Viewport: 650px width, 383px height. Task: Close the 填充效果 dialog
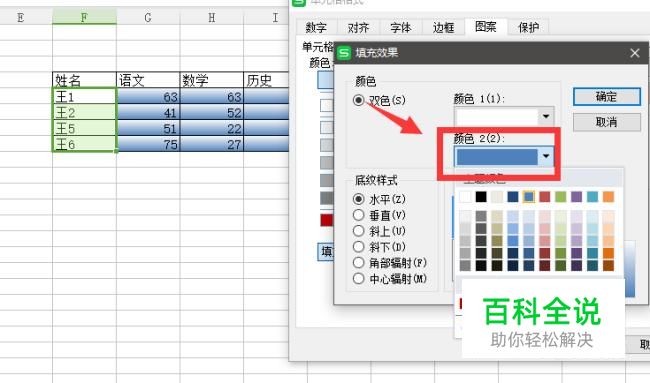pos(635,53)
